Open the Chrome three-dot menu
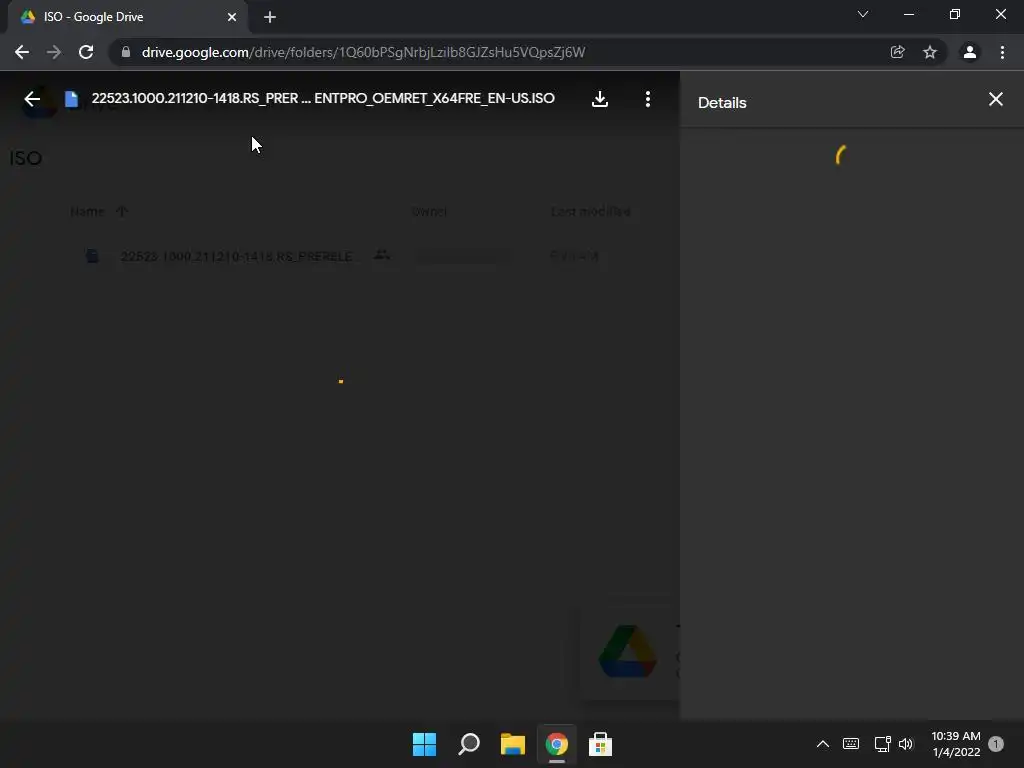The height and width of the screenshot is (768, 1024). [x=1002, y=52]
